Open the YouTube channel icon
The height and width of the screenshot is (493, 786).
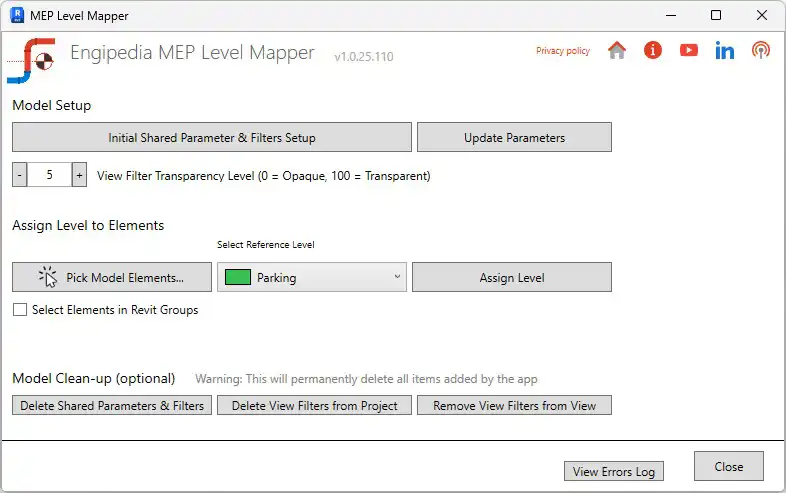point(689,50)
